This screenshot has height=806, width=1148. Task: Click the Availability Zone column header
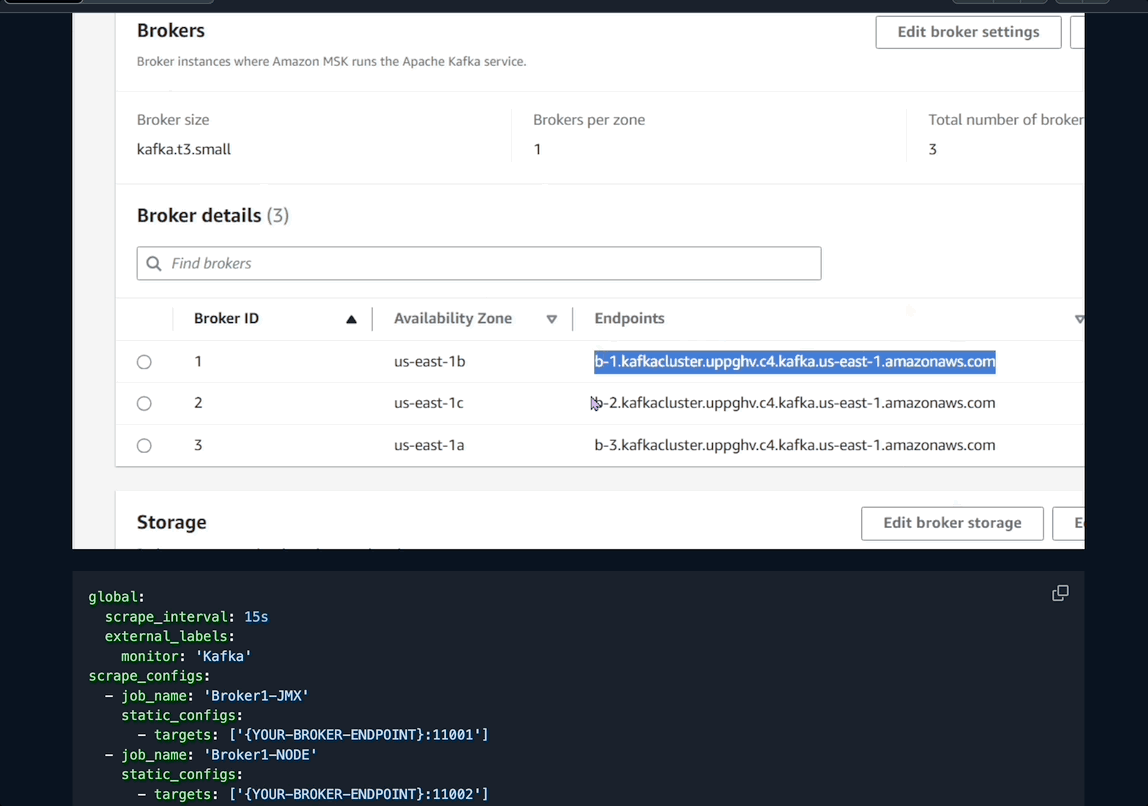[452, 319]
